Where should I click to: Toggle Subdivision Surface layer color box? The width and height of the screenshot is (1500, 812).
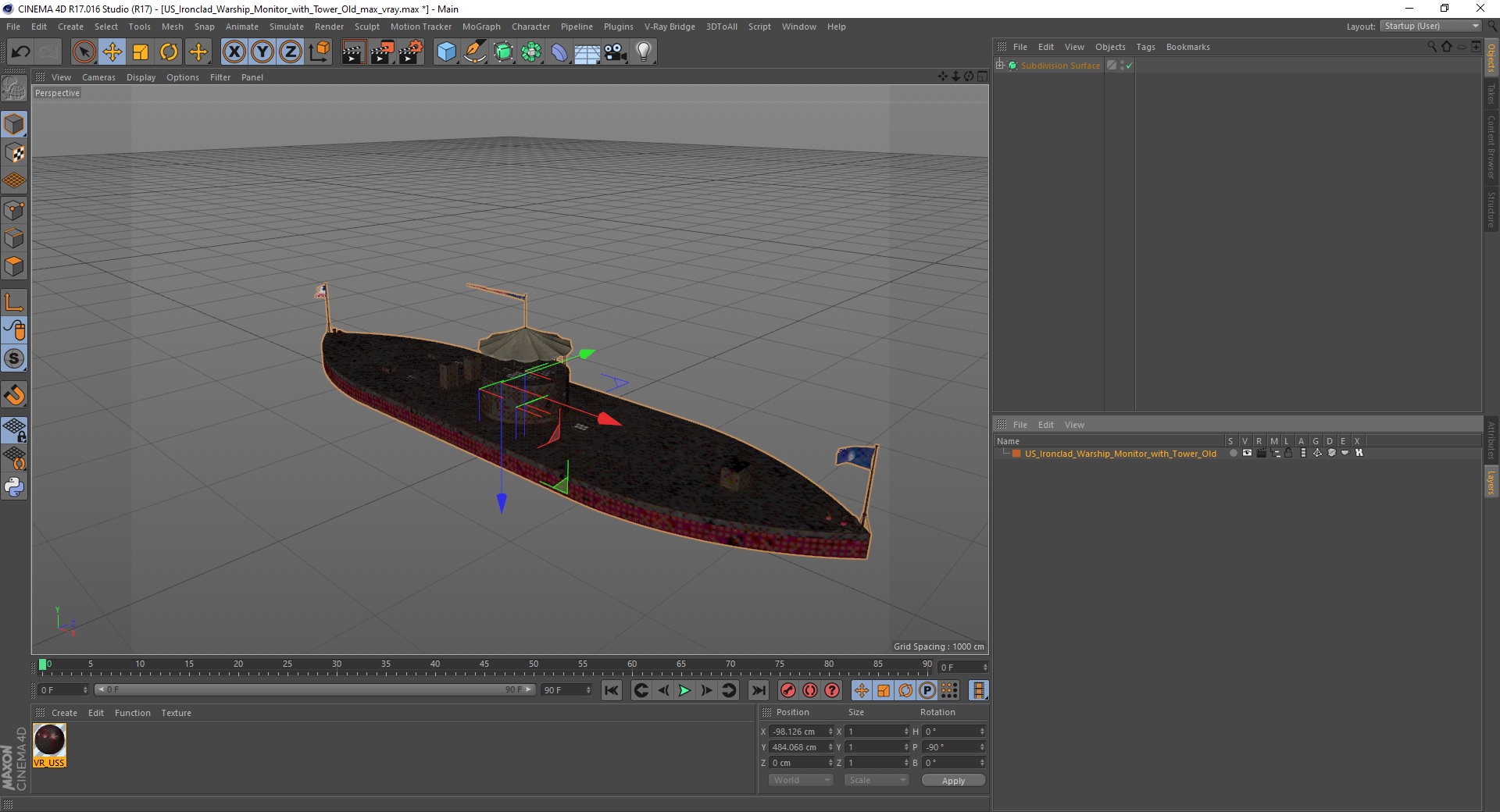click(1112, 66)
